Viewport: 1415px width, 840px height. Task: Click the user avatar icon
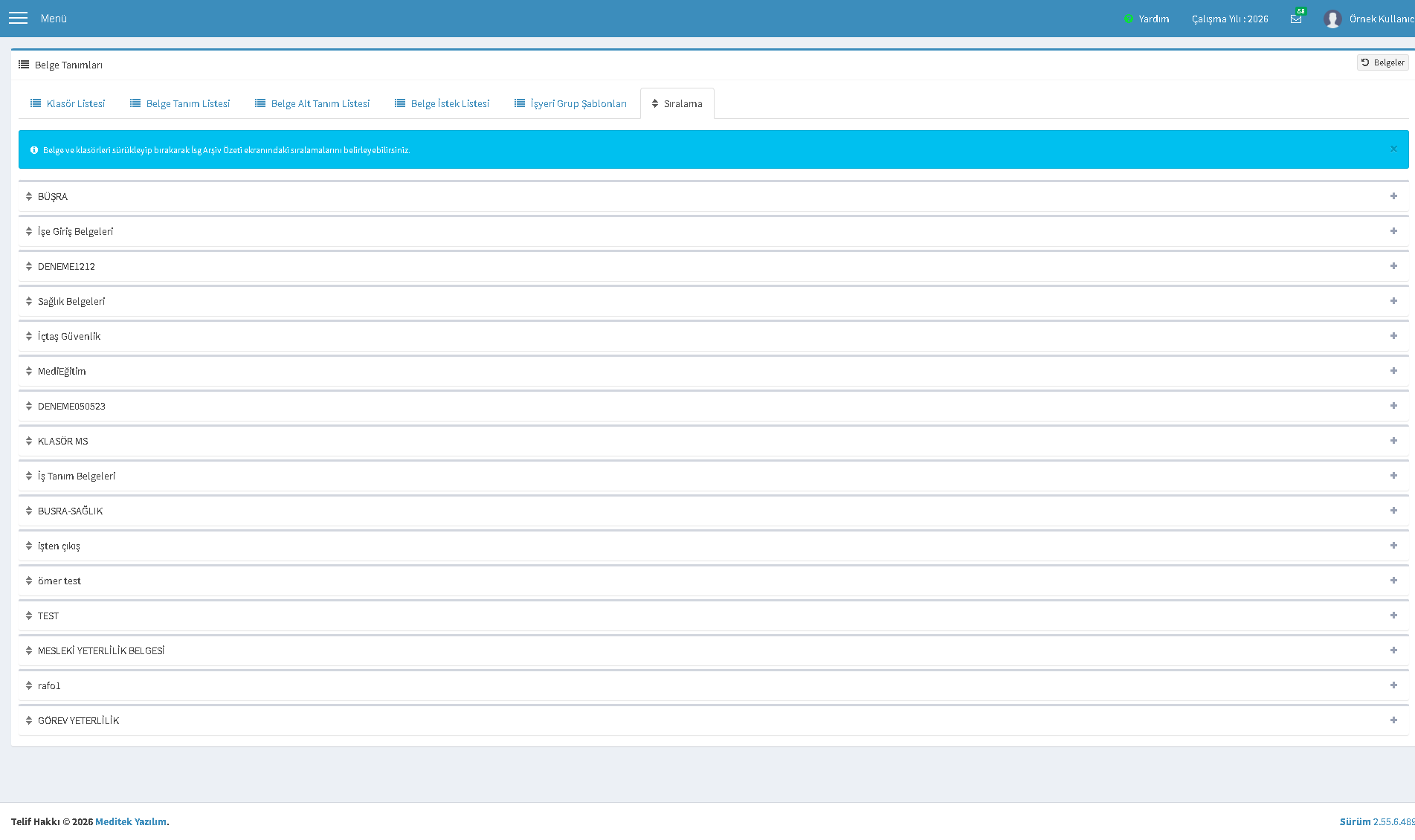(1332, 19)
